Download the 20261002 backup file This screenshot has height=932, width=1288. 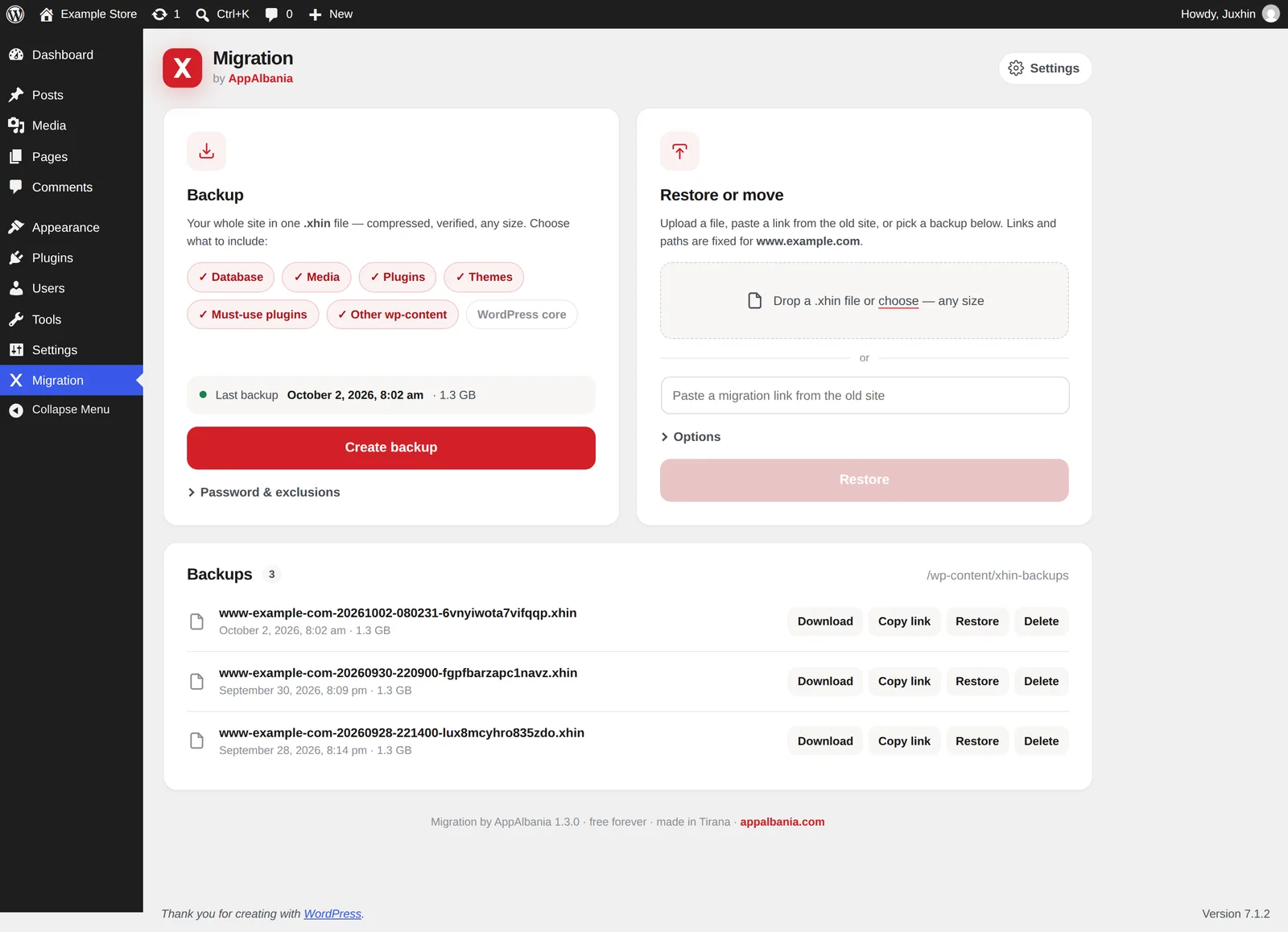pos(825,621)
